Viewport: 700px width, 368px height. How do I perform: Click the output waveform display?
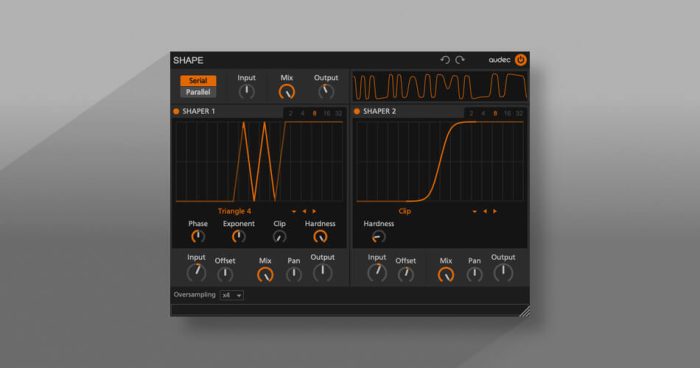(x=440, y=86)
